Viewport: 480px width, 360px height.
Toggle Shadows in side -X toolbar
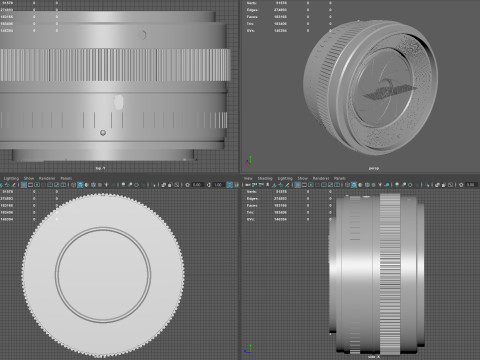pos(387,184)
